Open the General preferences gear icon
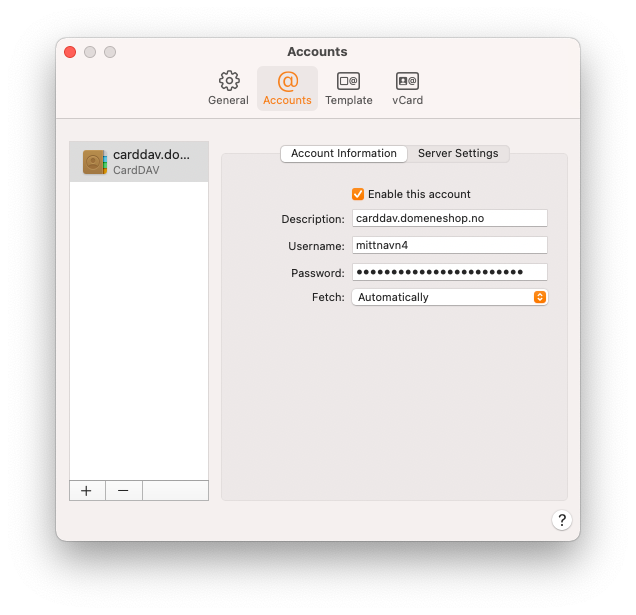Viewport: 636px width, 615px height. point(229,81)
